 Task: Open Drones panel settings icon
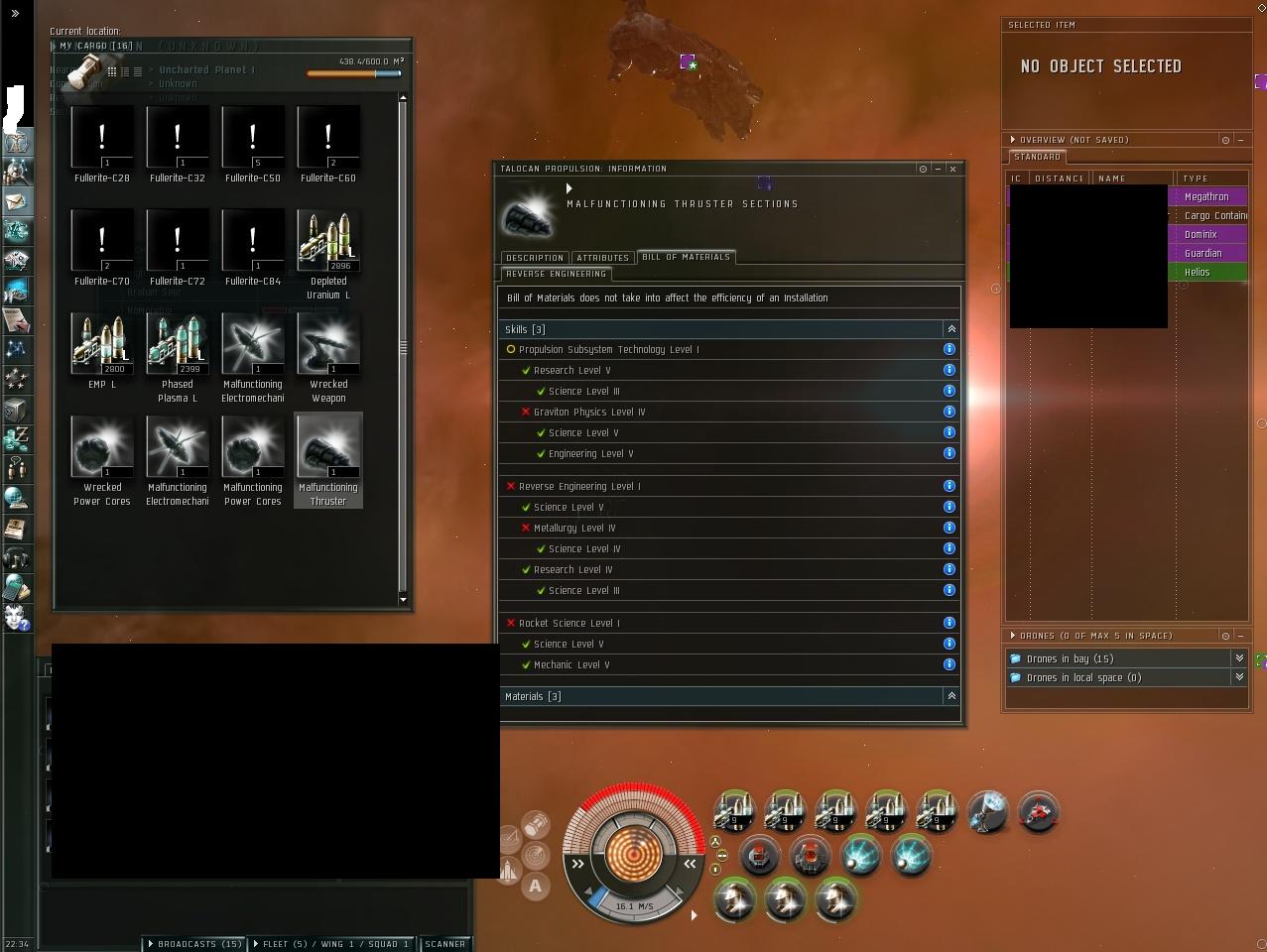tap(1225, 636)
